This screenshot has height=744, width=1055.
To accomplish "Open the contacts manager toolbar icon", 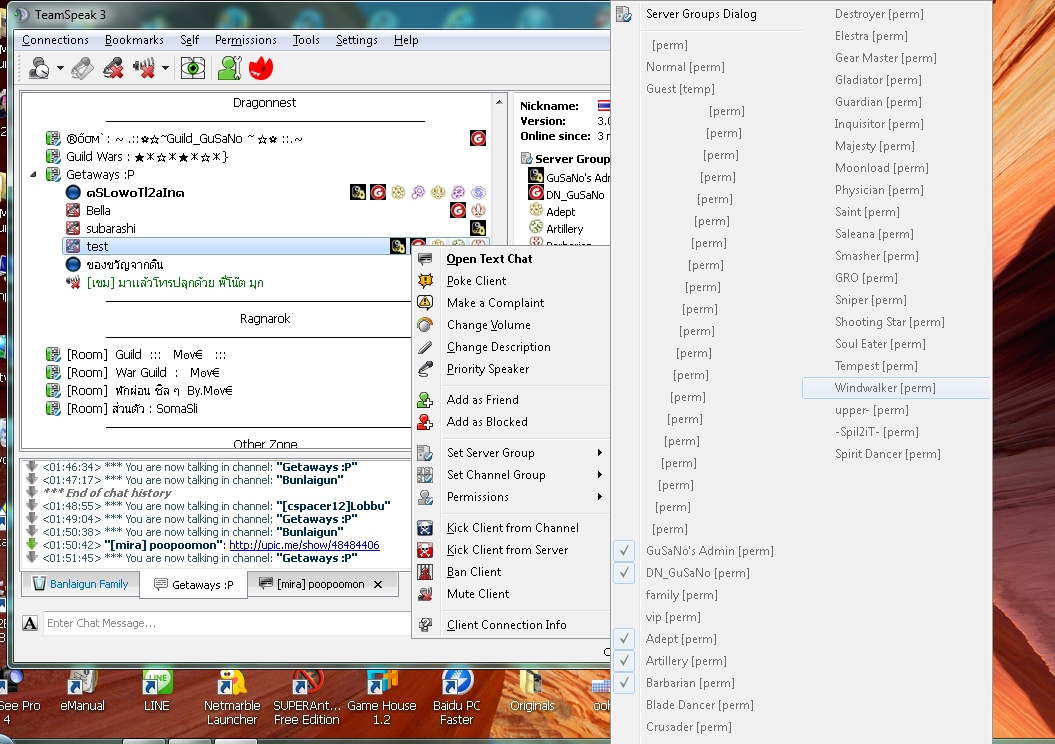I will [229, 68].
